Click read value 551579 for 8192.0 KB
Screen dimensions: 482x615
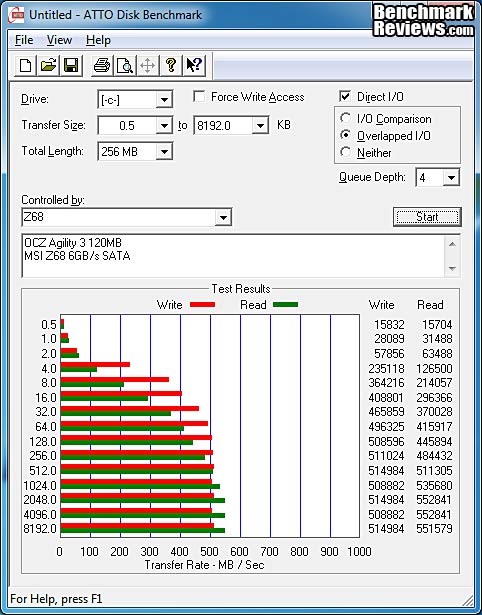[x=435, y=529]
